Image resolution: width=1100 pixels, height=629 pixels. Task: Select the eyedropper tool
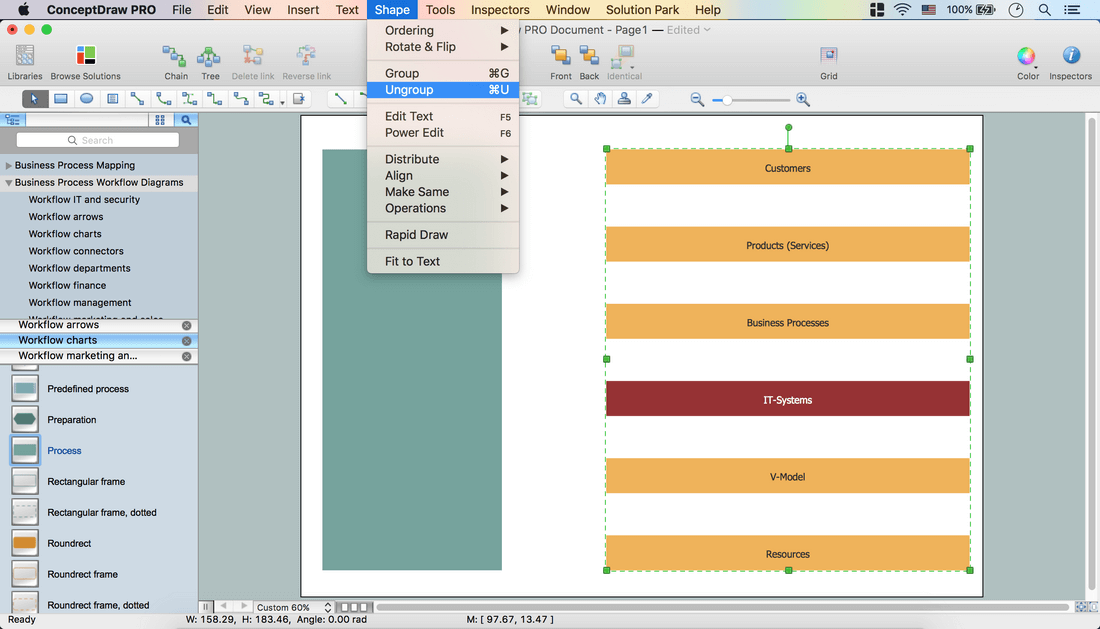pos(648,99)
